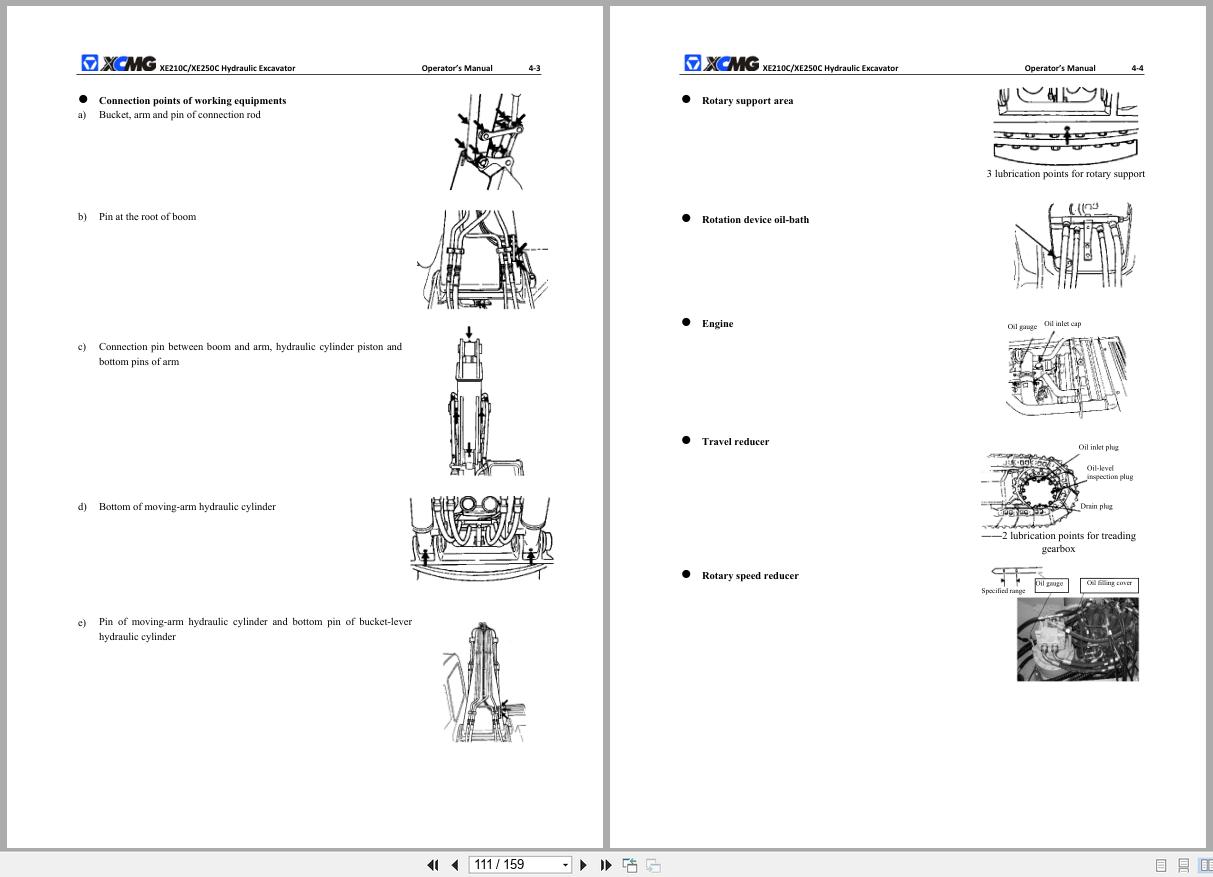Viewport: 1213px width, 877px height.
Task: Click the boxed 'Oil gauge' label
Action: pos(1051,585)
